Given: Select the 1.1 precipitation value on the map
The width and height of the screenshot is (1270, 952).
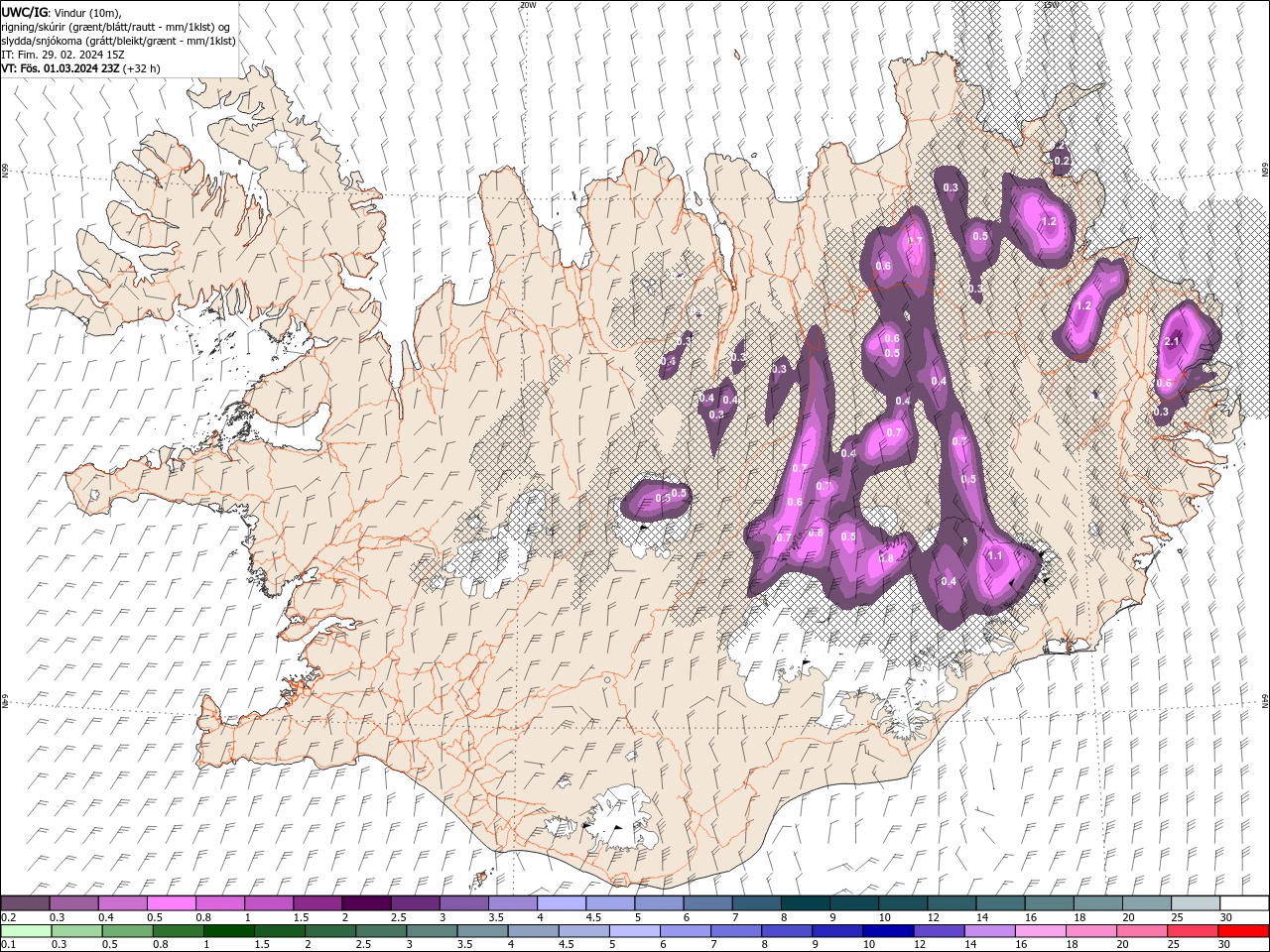Looking at the screenshot, I should [995, 556].
